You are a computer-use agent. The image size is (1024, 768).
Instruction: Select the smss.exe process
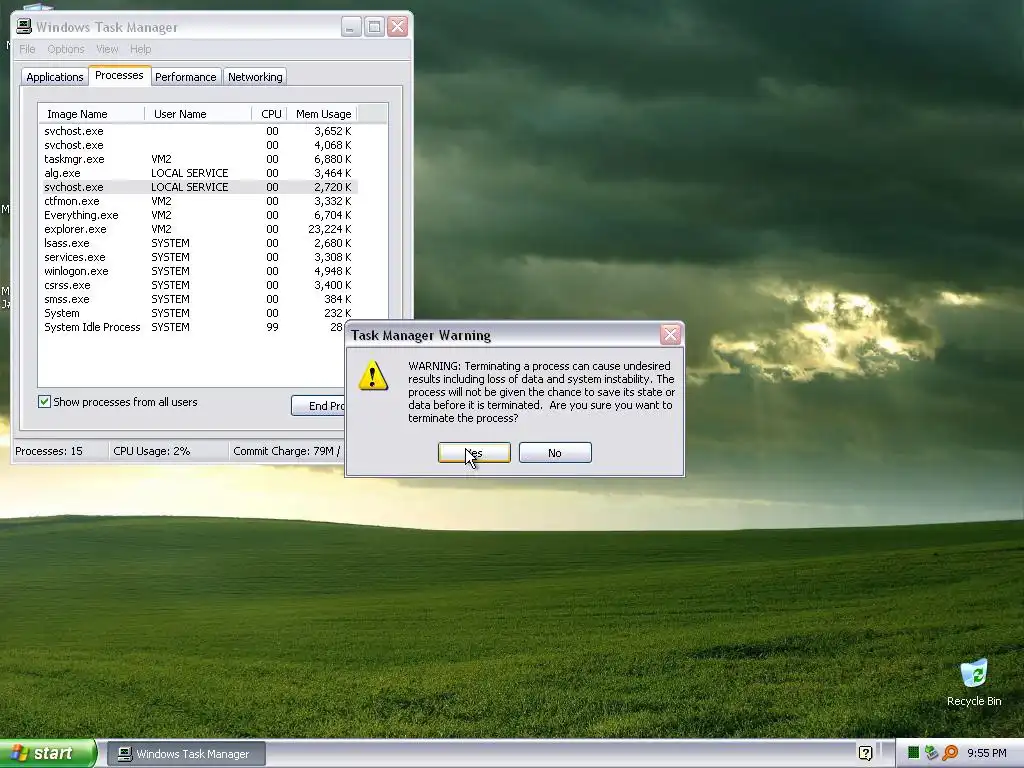(x=199, y=299)
